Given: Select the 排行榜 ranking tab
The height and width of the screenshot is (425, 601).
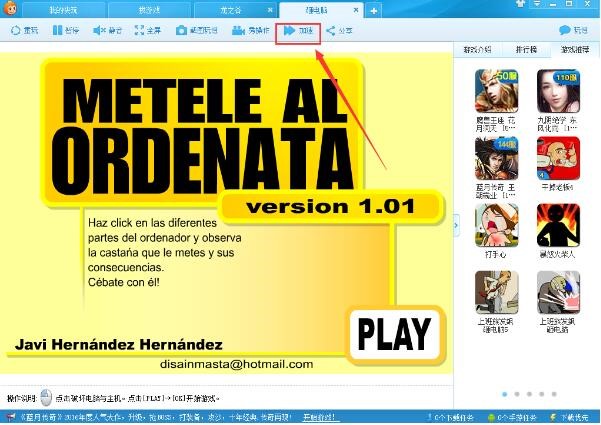Looking at the screenshot, I should [x=526, y=49].
